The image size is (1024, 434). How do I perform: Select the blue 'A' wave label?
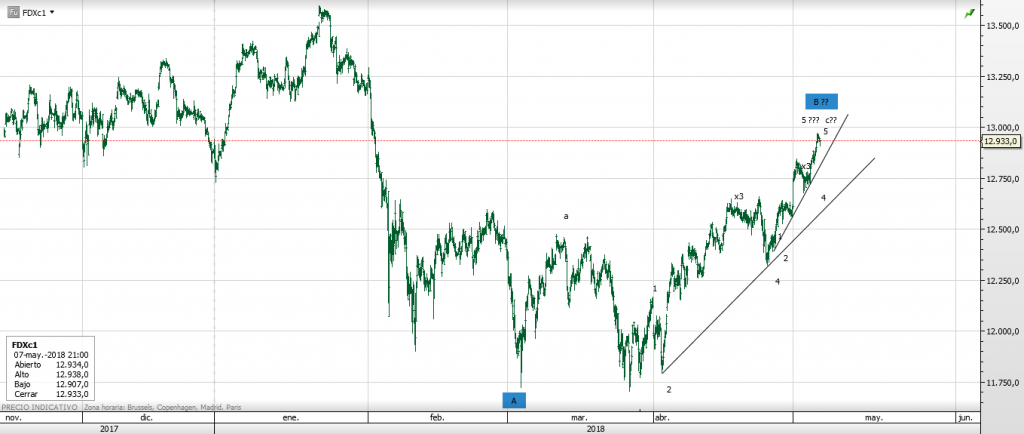click(514, 400)
